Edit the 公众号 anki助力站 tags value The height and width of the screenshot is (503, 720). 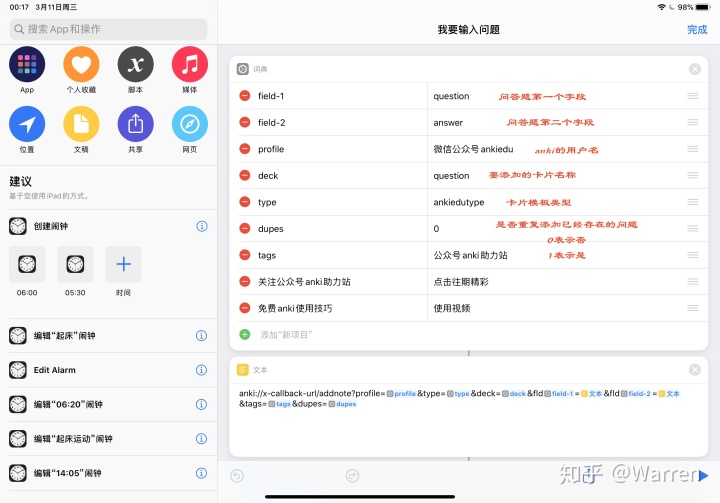[x=471, y=255]
